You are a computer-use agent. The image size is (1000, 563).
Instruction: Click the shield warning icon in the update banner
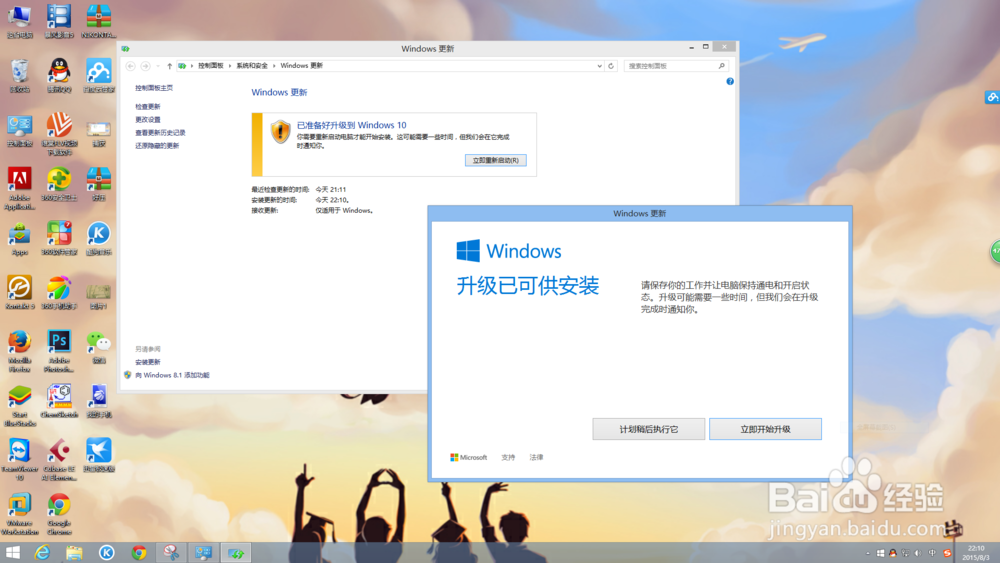[281, 132]
